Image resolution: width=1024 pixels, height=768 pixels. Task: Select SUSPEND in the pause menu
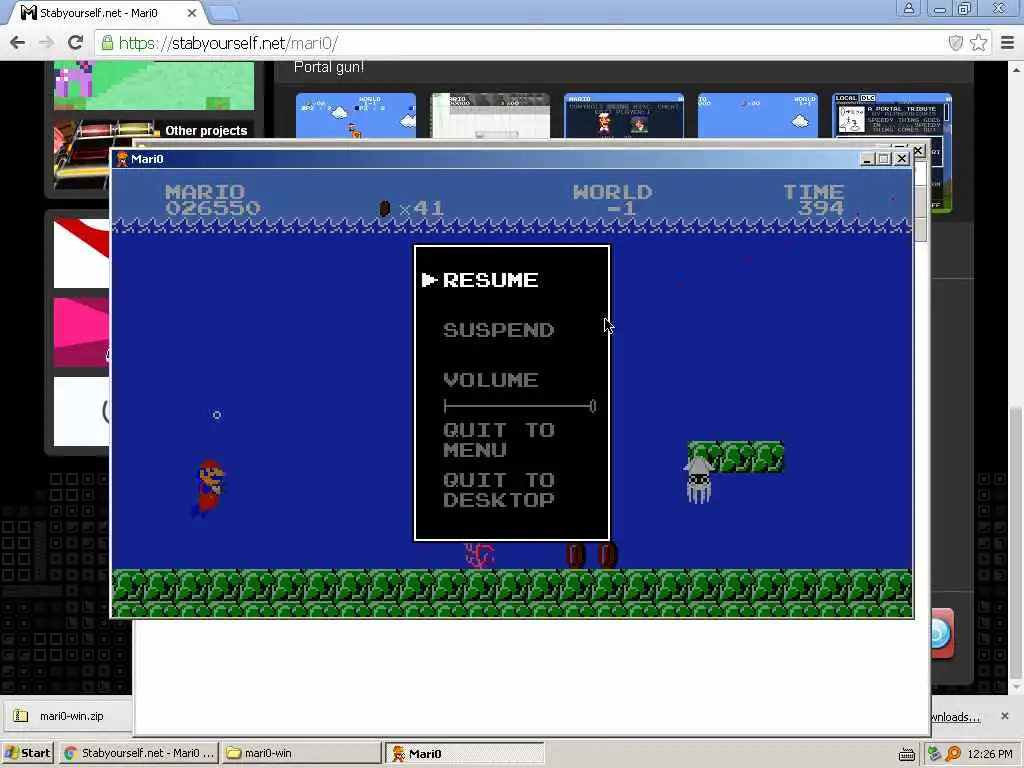(498, 330)
